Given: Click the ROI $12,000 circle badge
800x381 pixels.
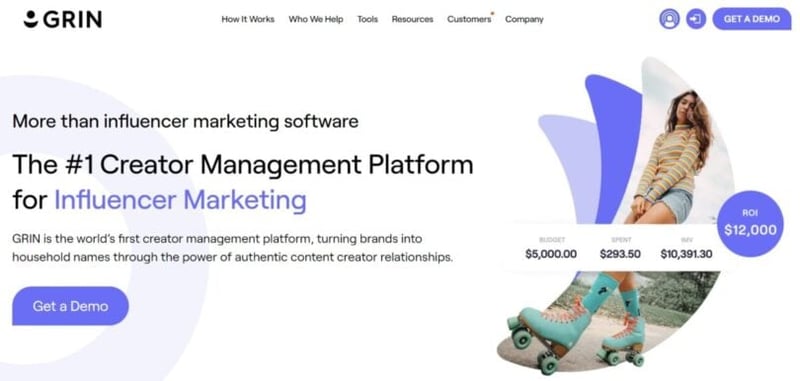Looking at the screenshot, I should 750,223.
